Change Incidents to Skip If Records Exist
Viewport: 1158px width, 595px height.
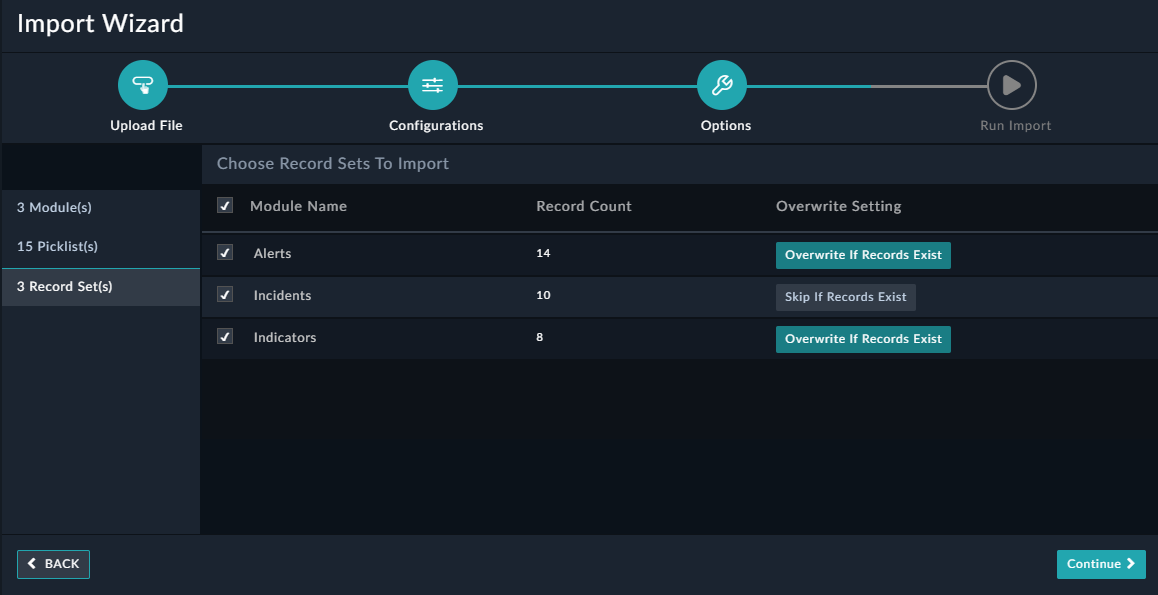(x=845, y=296)
